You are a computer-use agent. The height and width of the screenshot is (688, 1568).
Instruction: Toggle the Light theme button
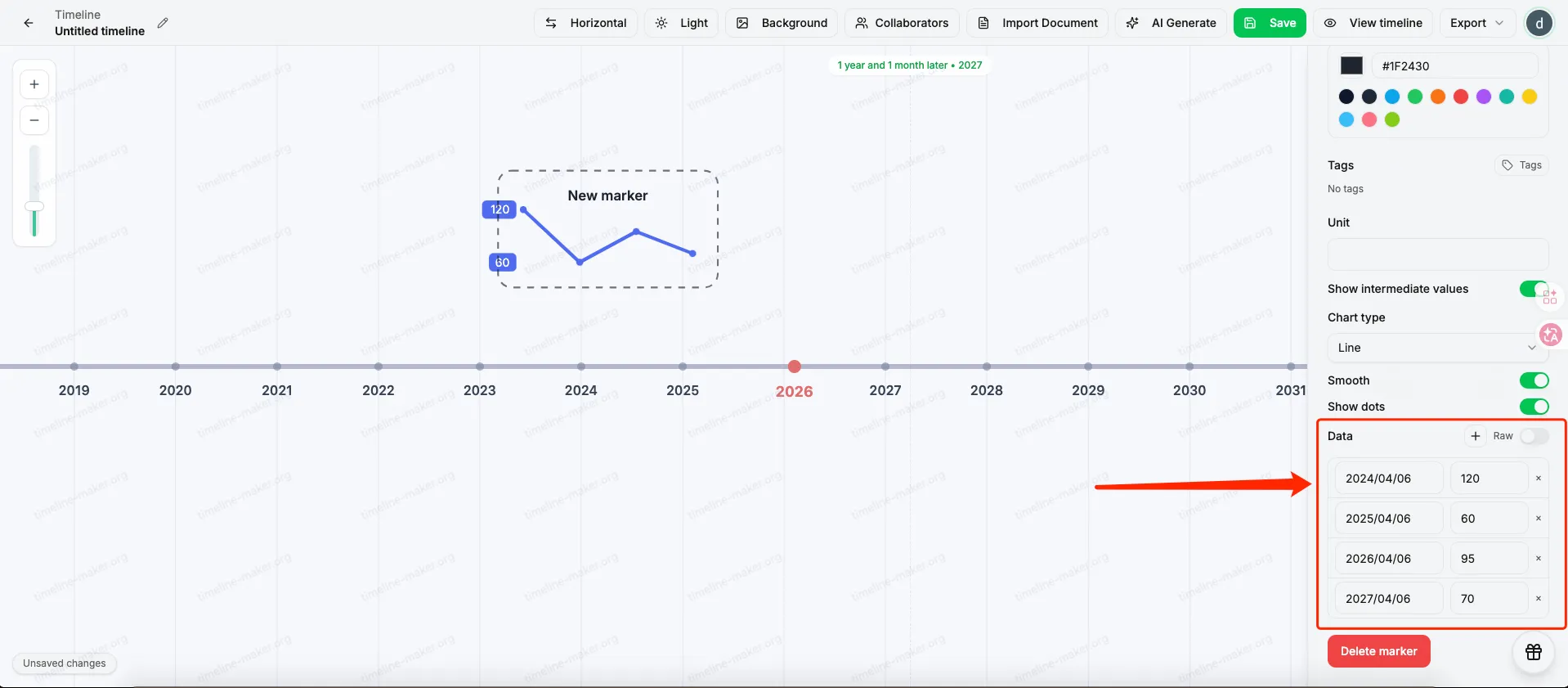682,23
